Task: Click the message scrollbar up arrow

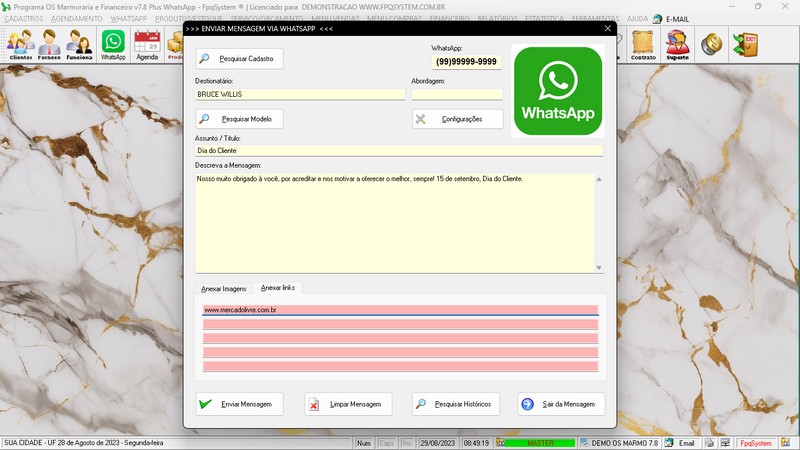Action: [x=599, y=179]
